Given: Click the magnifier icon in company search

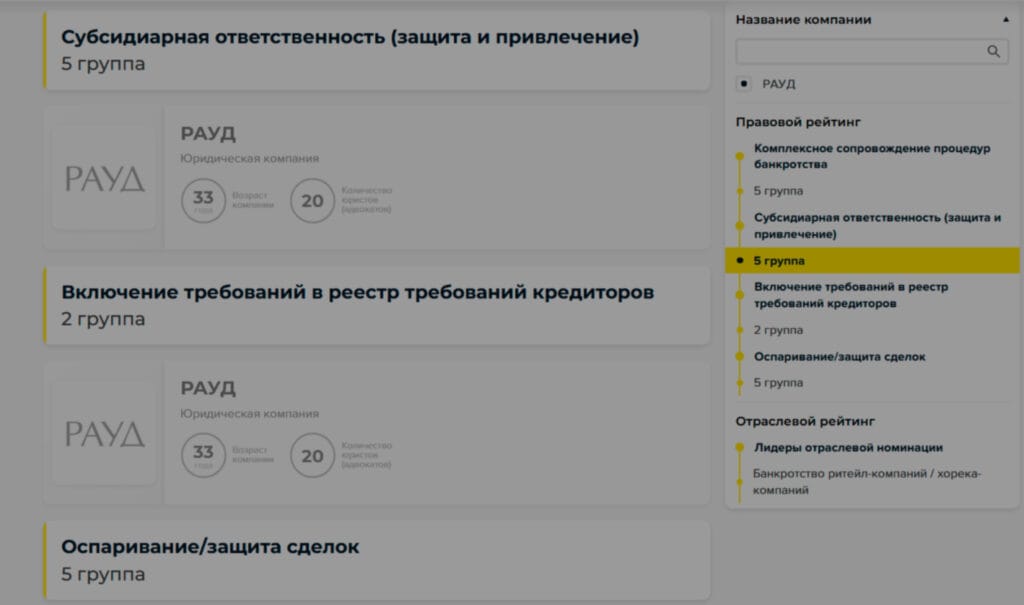Looking at the screenshot, I should point(993,52).
